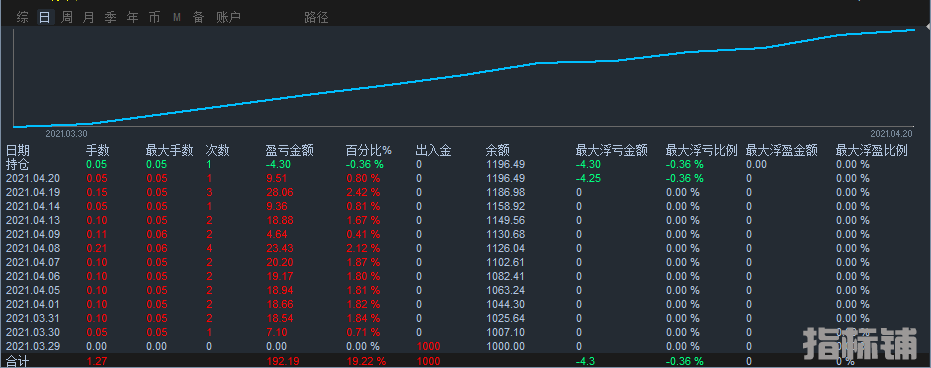Click the 23.43 profit value
Screen dimensions: 931x368
[x=281, y=248]
